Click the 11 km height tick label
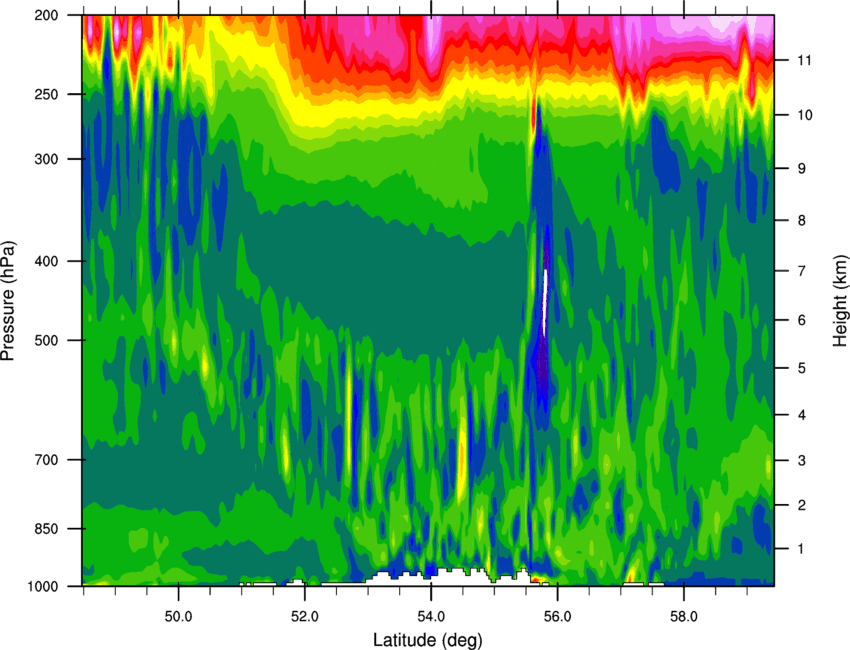The height and width of the screenshot is (650, 850). [x=804, y=60]
